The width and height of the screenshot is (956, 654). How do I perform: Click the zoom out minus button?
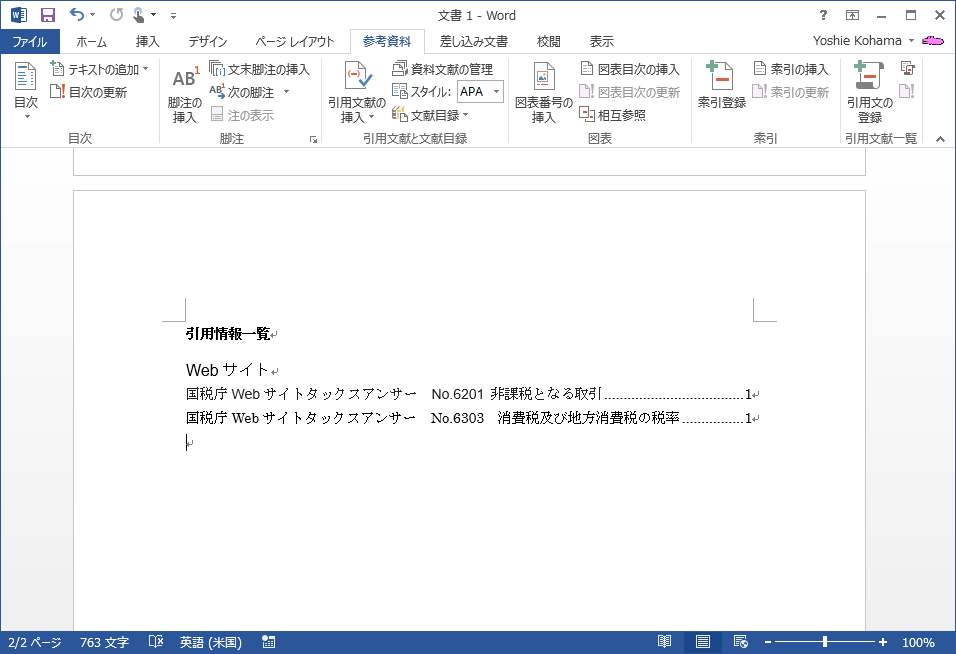pos(768,642)
